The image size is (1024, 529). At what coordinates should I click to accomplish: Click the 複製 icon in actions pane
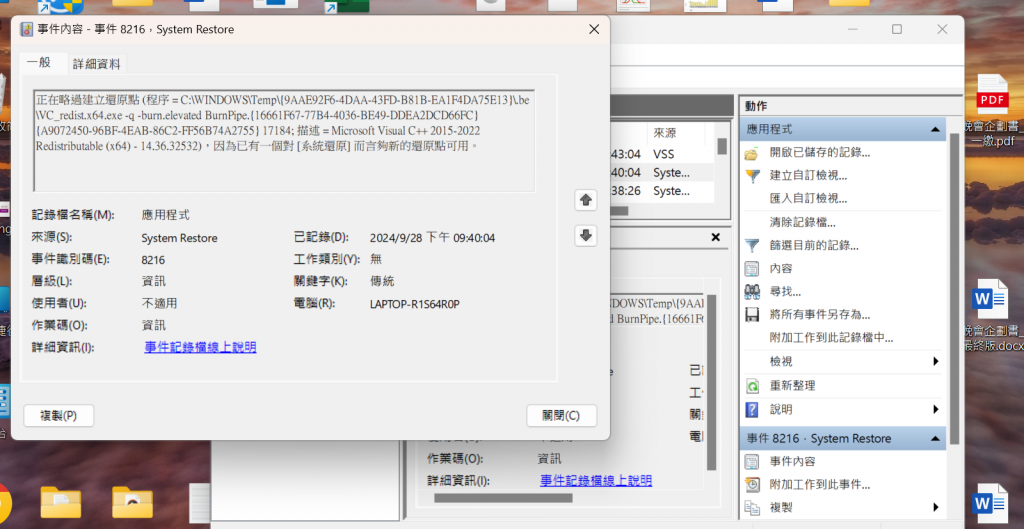tap(752, 507)
